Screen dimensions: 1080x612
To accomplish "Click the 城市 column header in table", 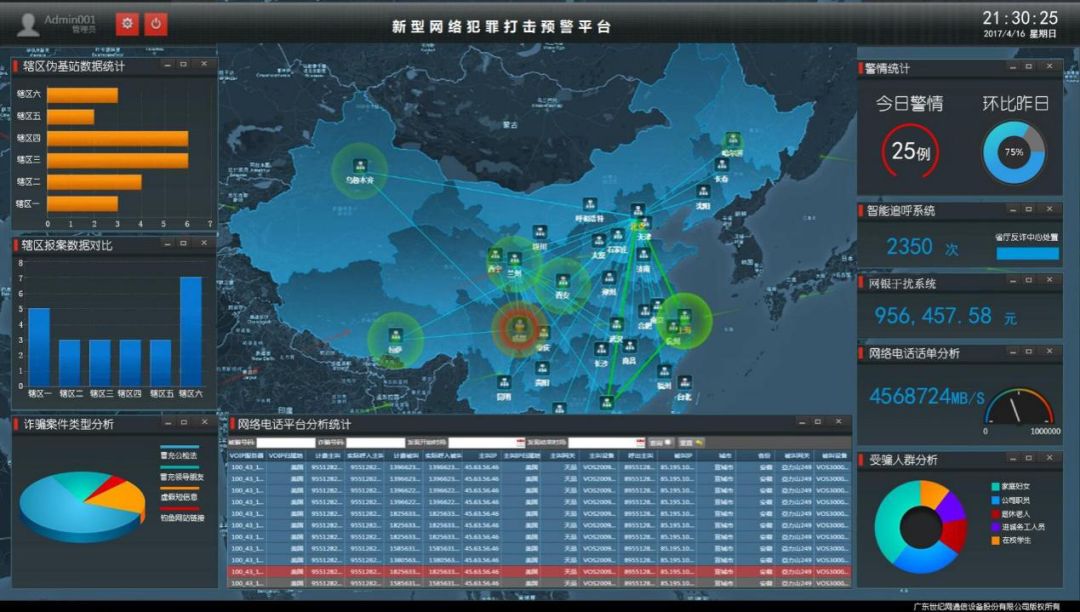I will [x=724, y=455].
